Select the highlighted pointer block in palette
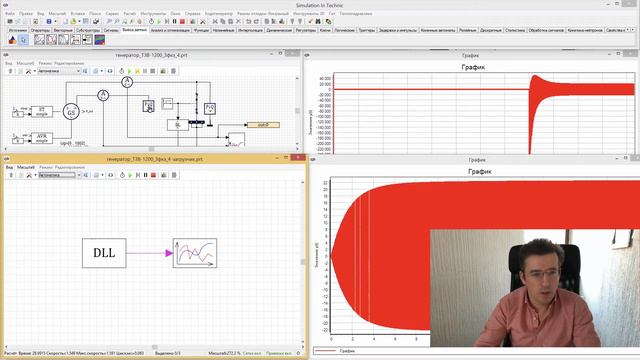 (23, 40)
